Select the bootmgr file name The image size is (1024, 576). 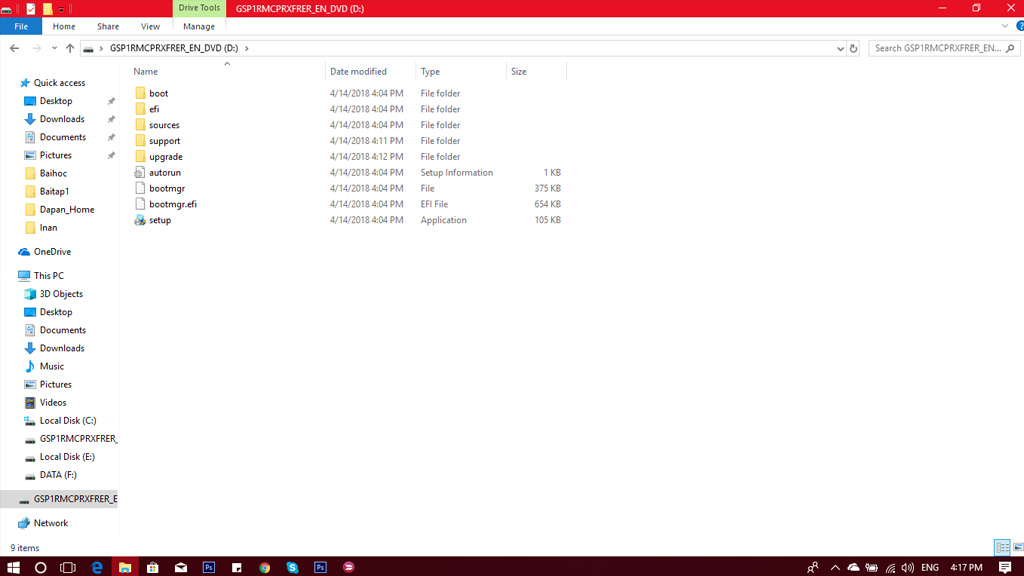(167, 188)
